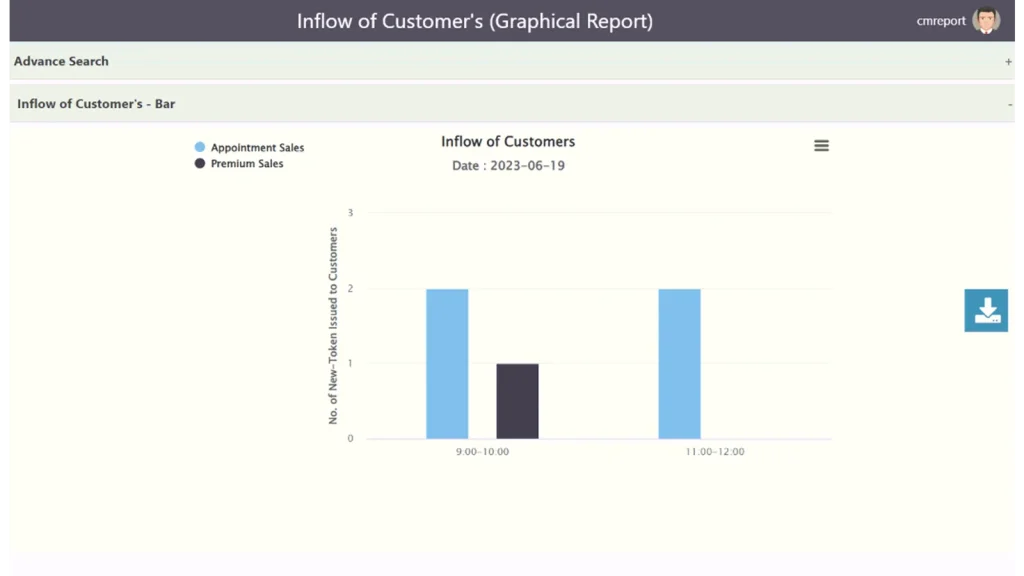The image size is (1024, 576).
Task: Click the 9:00-10:00 axis label
Action: coord(483,451)
